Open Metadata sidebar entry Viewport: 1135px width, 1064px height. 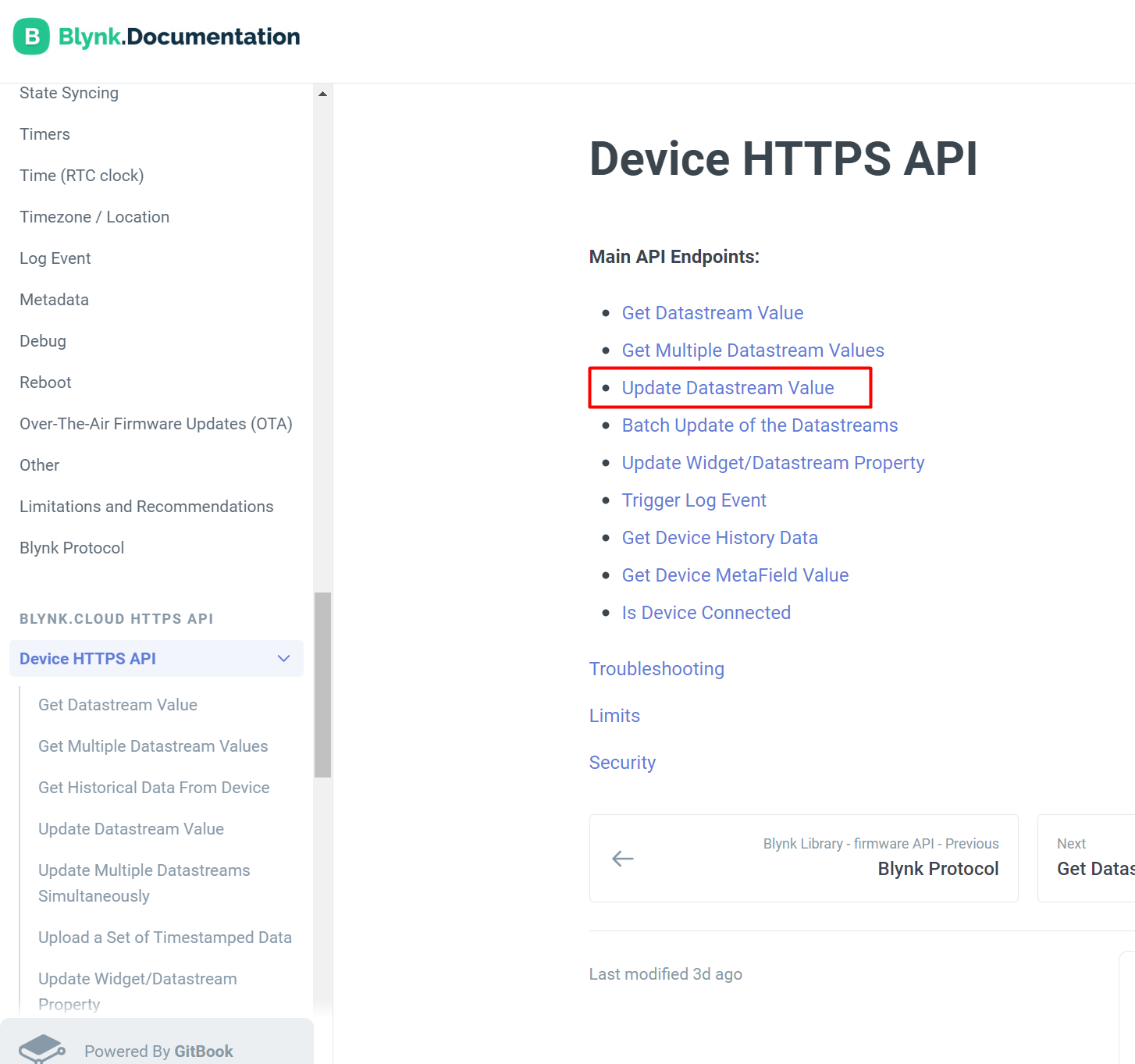tap(55, 300)
